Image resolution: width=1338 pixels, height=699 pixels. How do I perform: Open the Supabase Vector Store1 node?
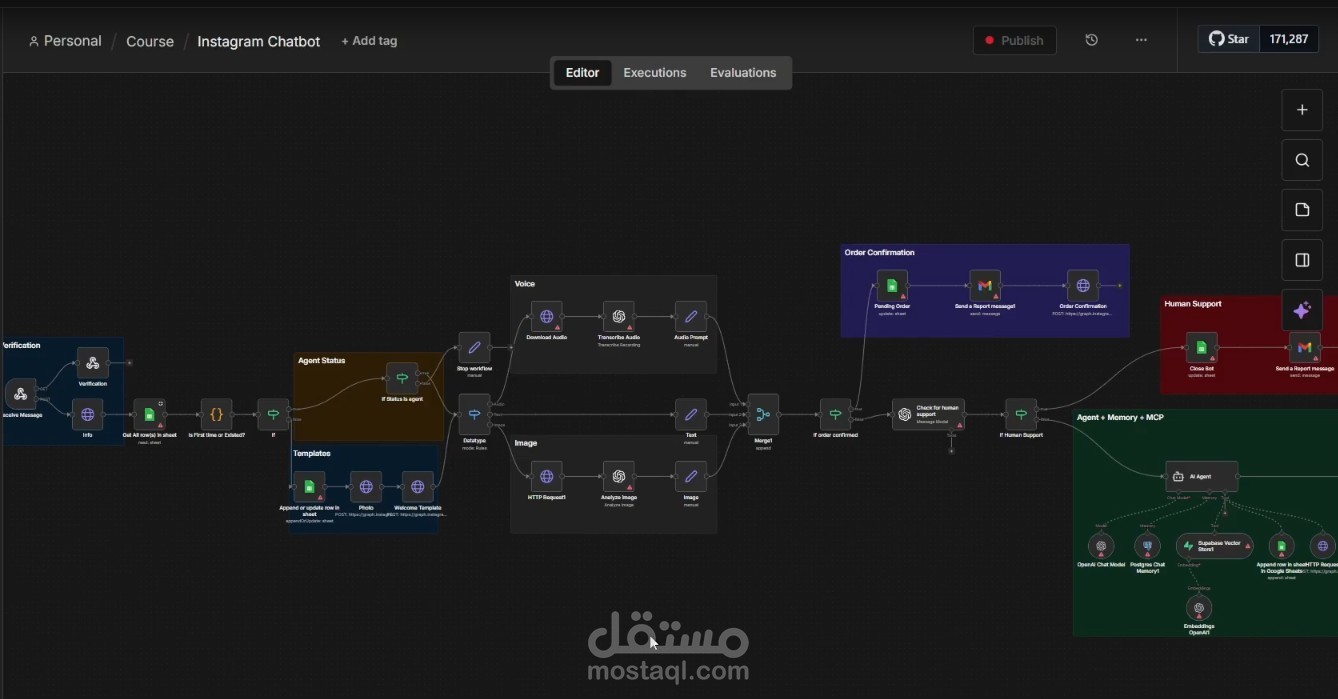(1214, 546)
